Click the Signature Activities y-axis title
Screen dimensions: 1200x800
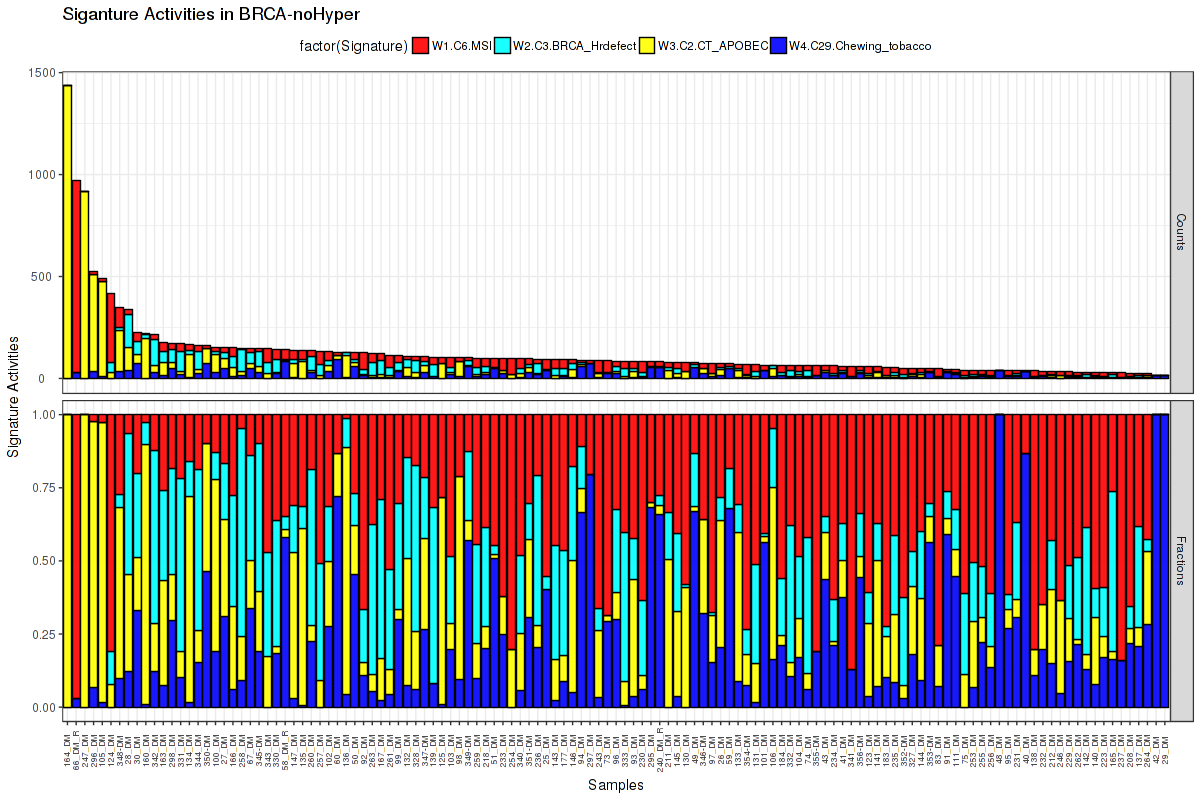[x=14, y=396]
